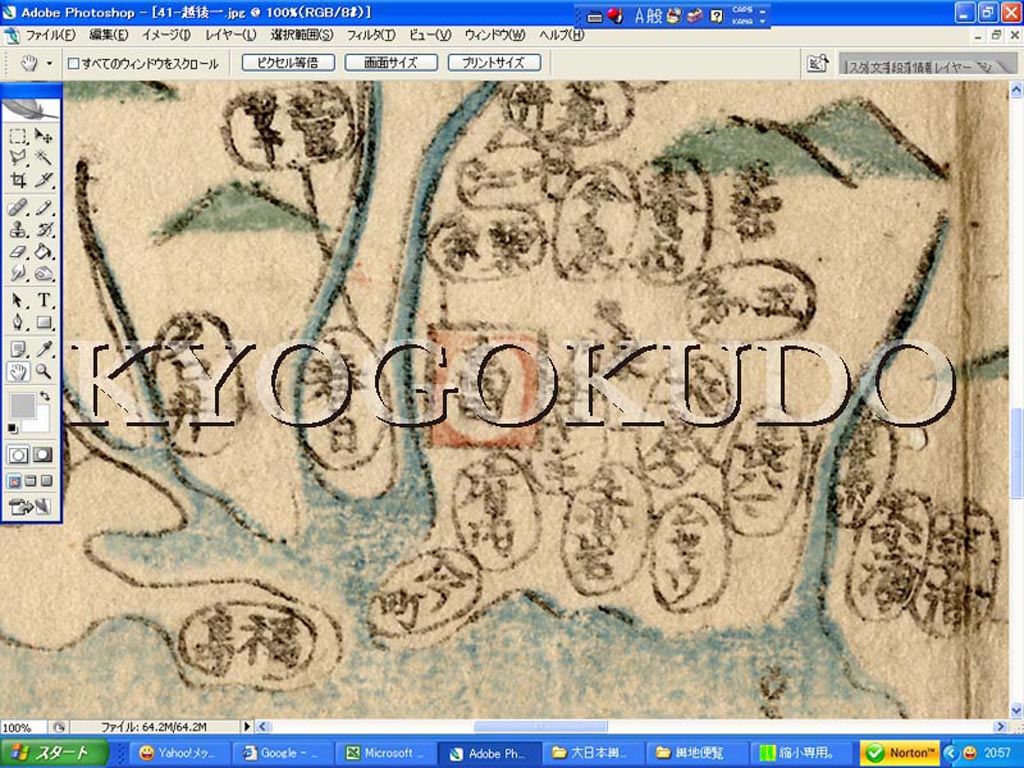The height and width of the screenshot is (768, 1024).
Task: Open Adobe Online via the feather image
Action: (x=31, y=109)
